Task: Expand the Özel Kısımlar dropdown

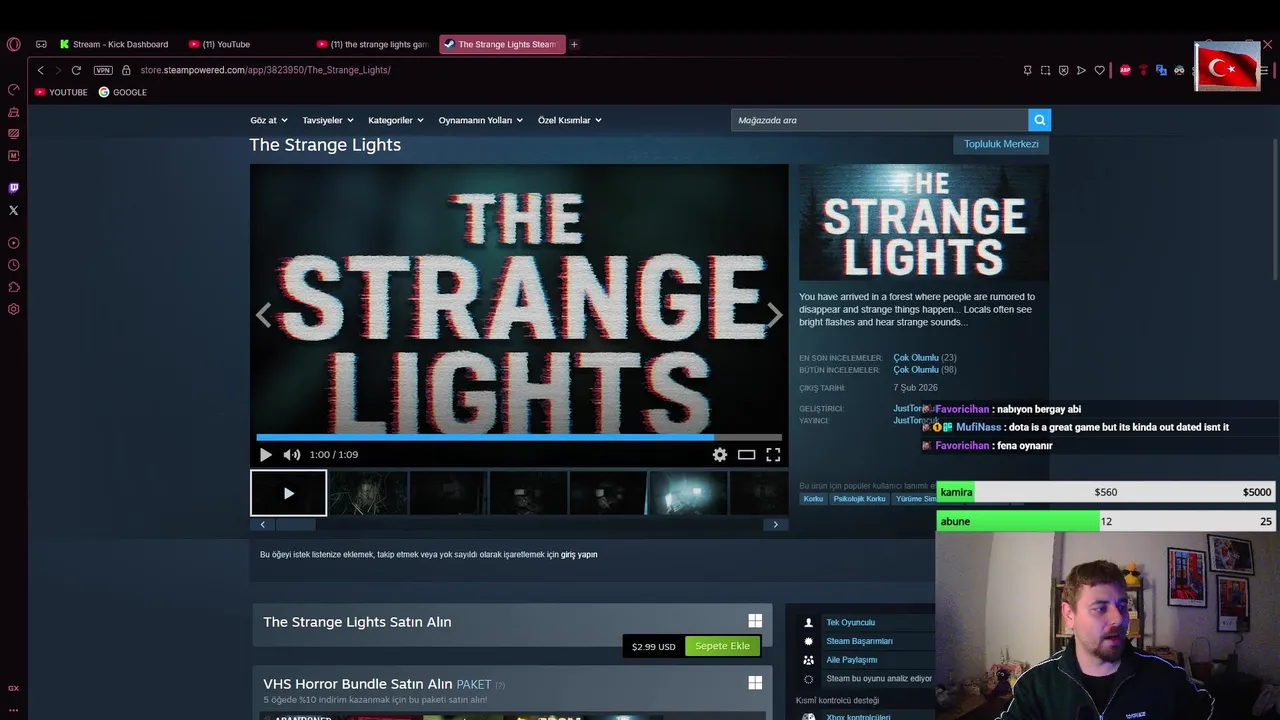Action: point(569,120)
